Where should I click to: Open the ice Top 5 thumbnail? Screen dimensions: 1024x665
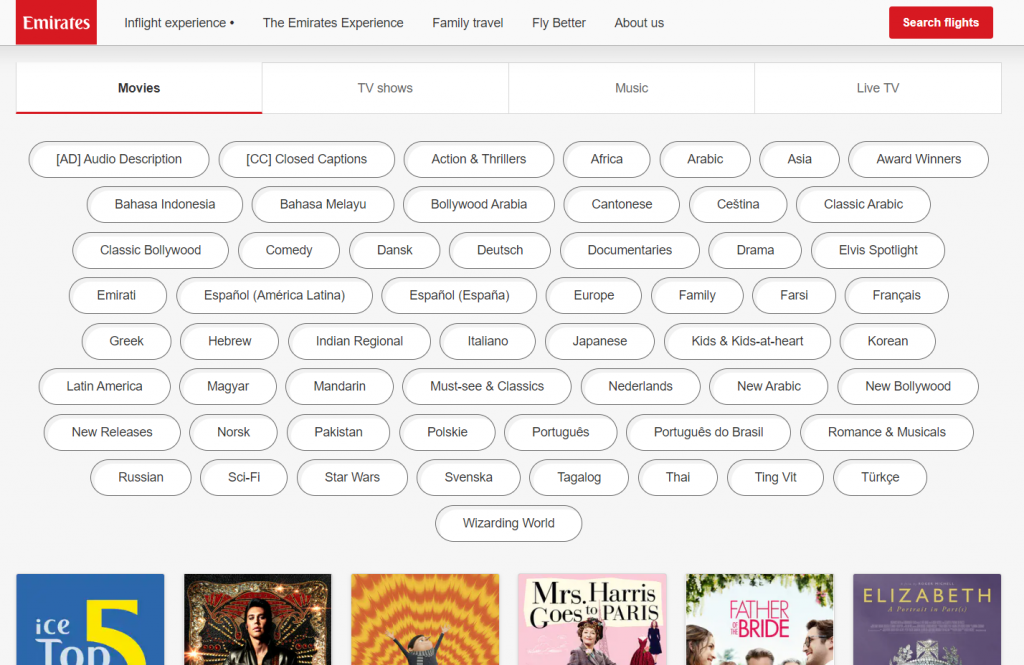click(x=90, y=619)
